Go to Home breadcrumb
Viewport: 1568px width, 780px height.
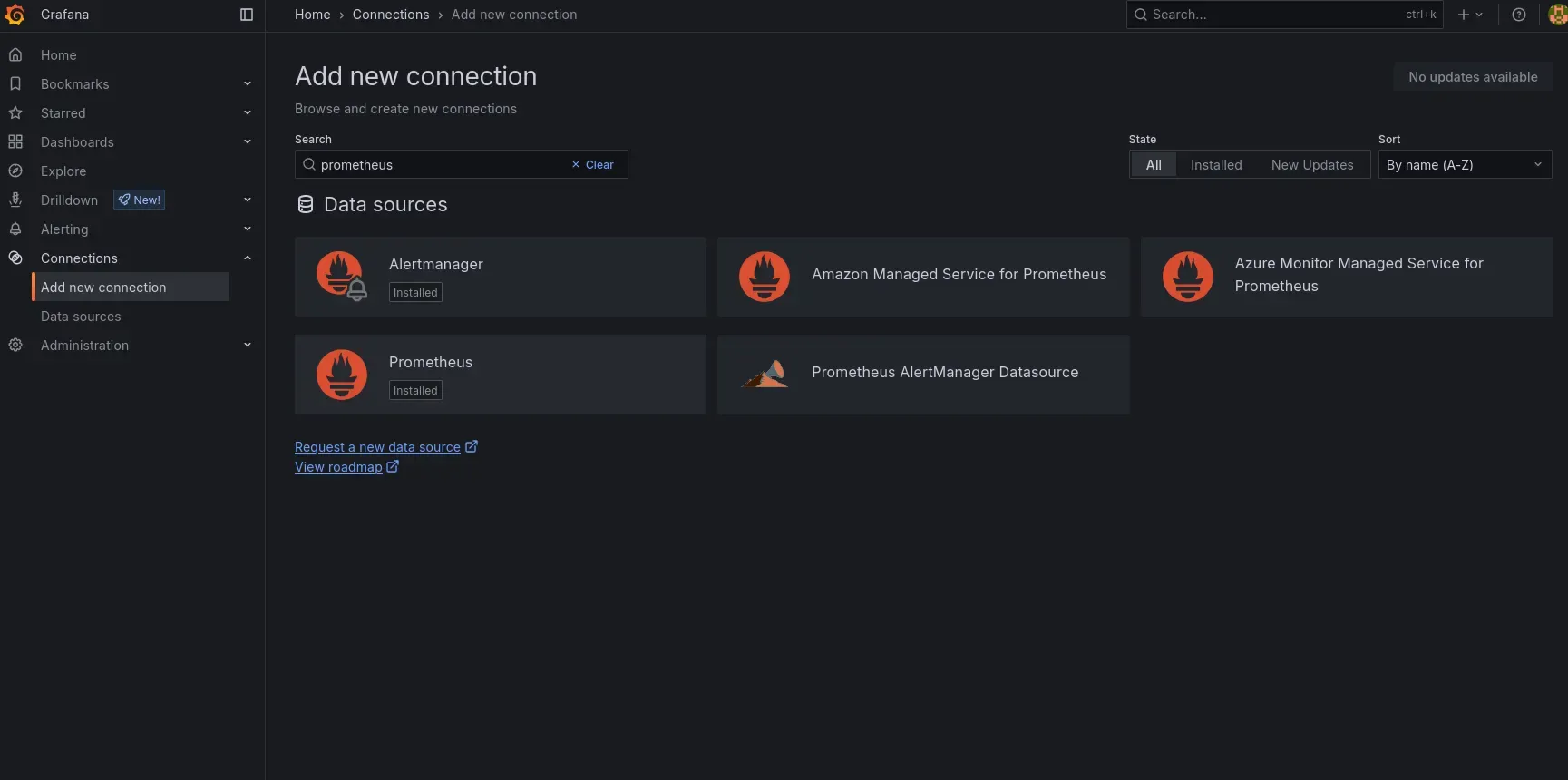tap(313, 15)
